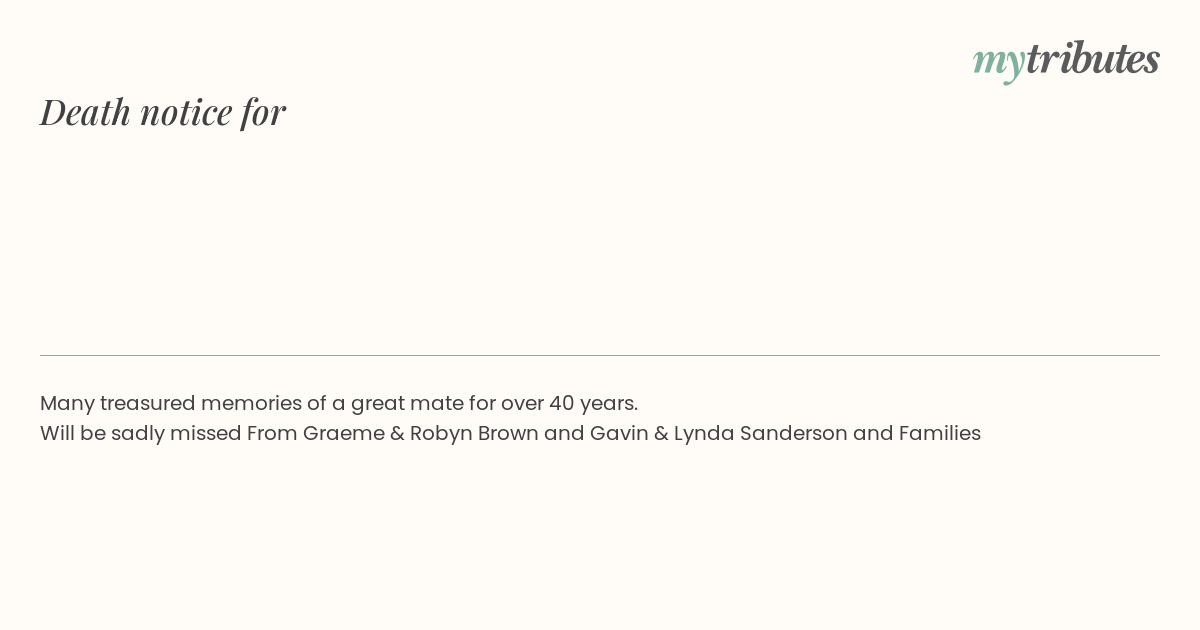Click the dark "tributes" part of logo

[1092, 58]
